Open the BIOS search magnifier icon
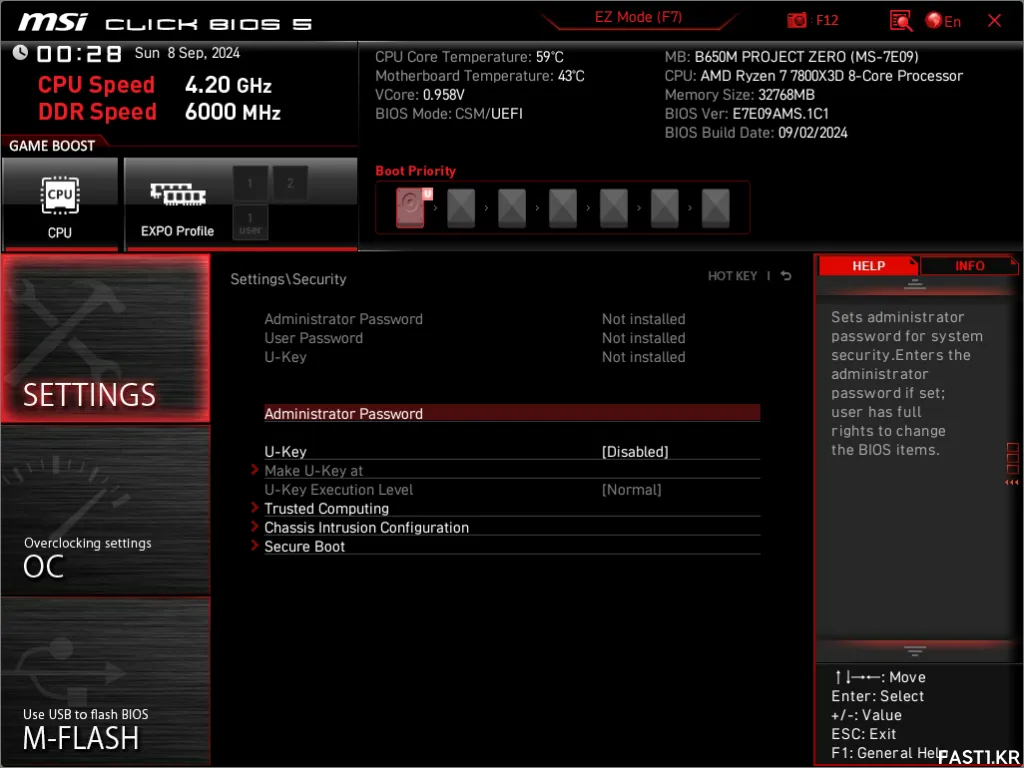The image size is (1024, 768). (901, 21)
